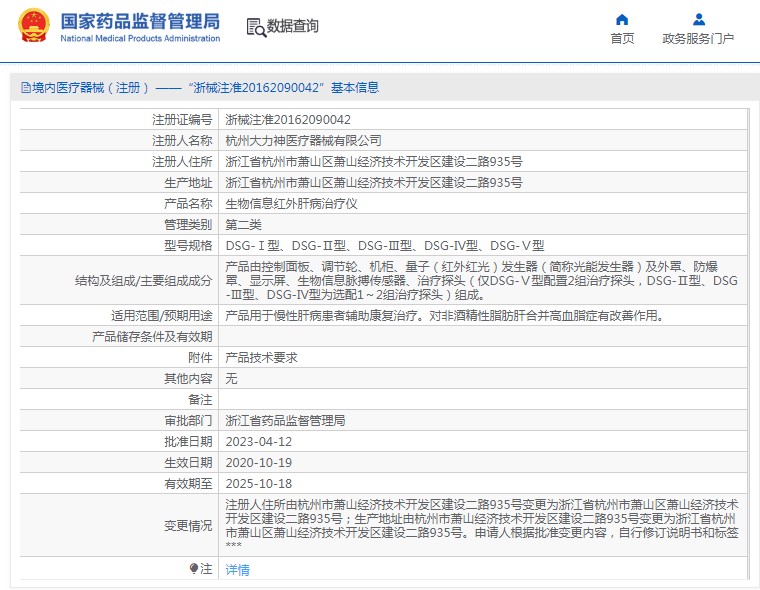Open the 详情 link
This screenshot has width=760, height=590.
coord(237,569)
